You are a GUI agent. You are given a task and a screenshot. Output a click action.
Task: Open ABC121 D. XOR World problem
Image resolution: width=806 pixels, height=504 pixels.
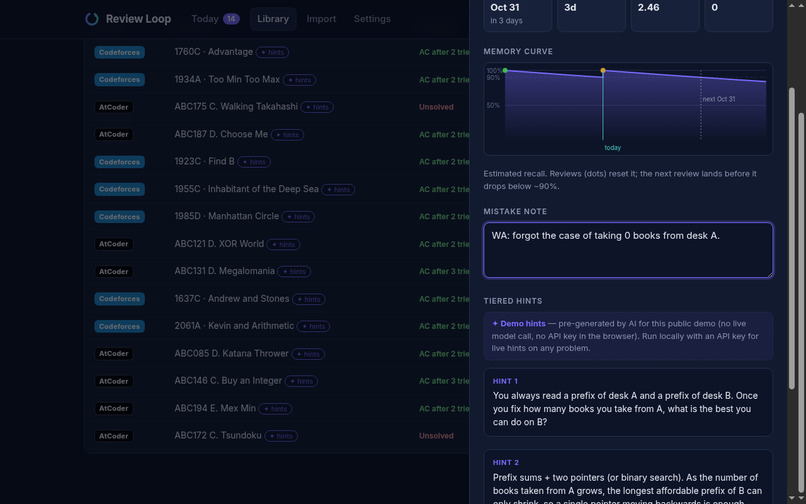tap(219, 244)
